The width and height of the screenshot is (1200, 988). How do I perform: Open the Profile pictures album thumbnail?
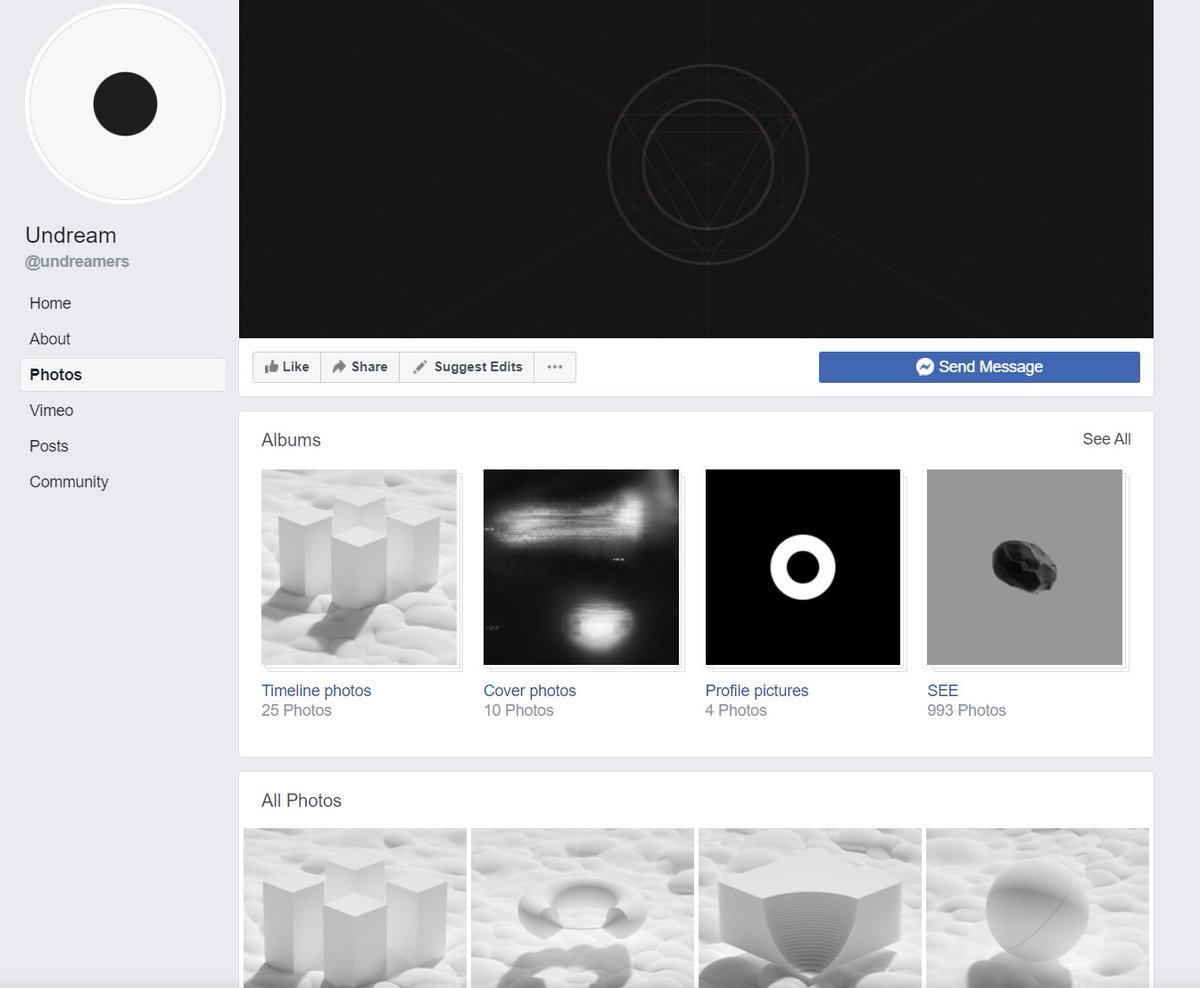point(803,567)
